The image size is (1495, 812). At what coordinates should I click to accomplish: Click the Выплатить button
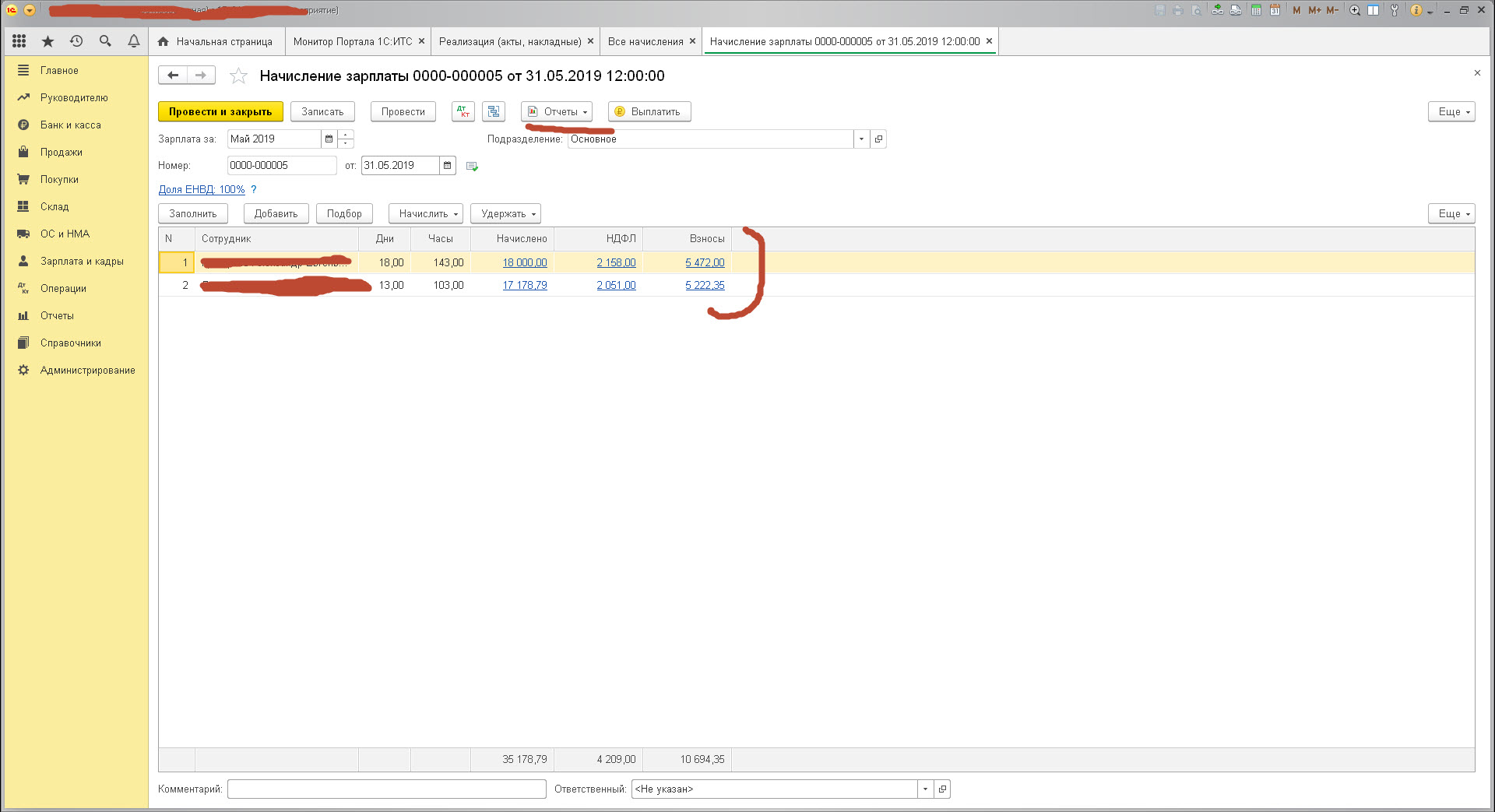(649, 112)
